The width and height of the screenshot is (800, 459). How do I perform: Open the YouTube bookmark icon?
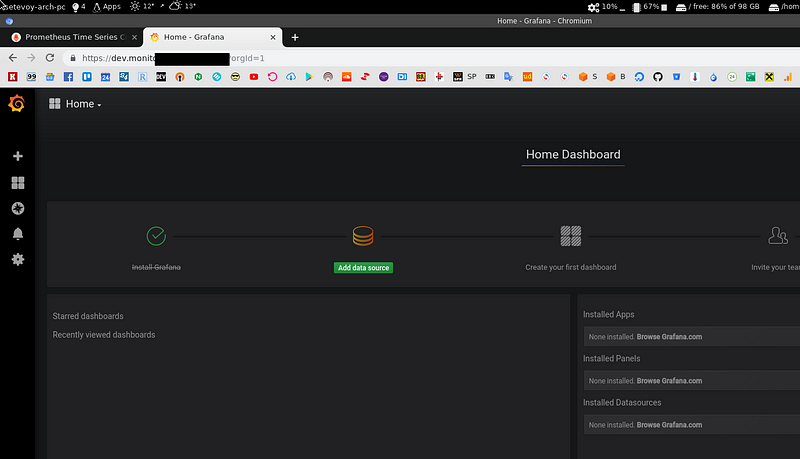pyautogui.click(x=254, y=76)
